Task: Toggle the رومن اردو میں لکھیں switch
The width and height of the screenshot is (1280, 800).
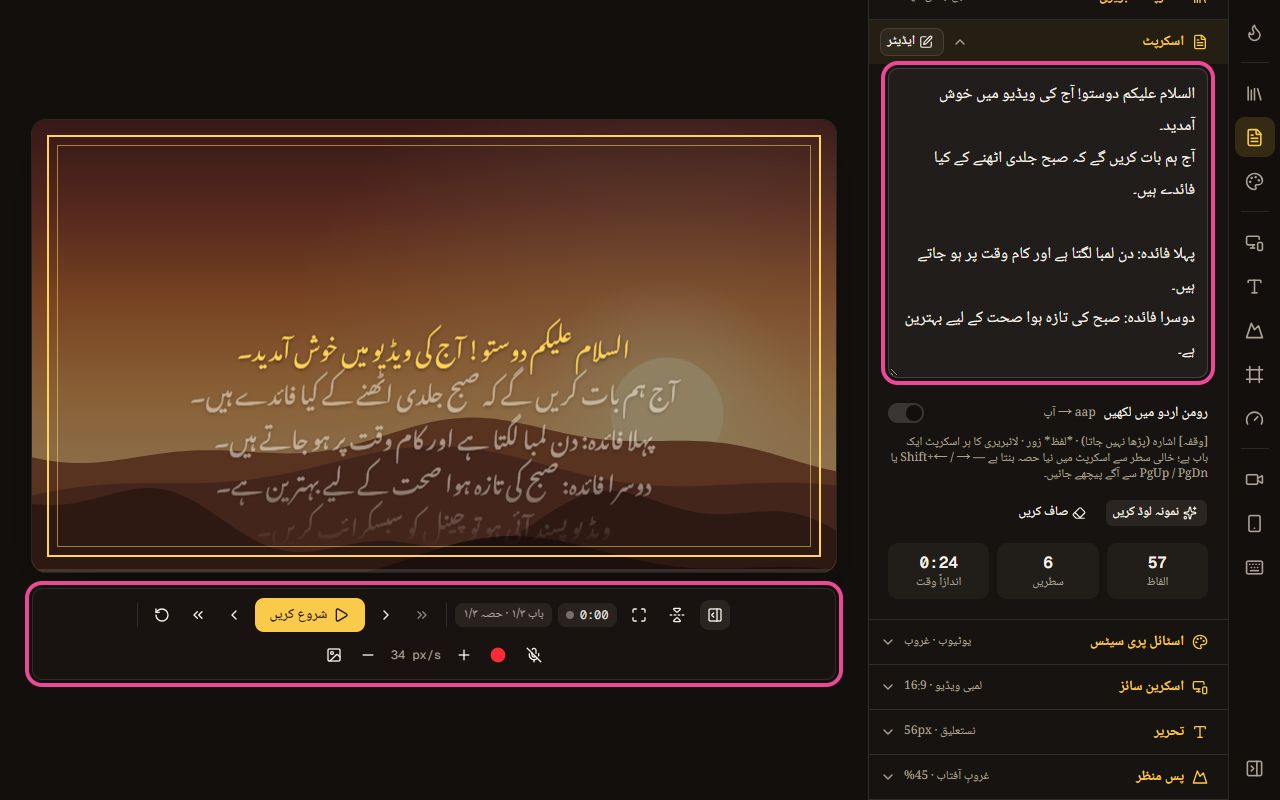Action: click(906, 413)
